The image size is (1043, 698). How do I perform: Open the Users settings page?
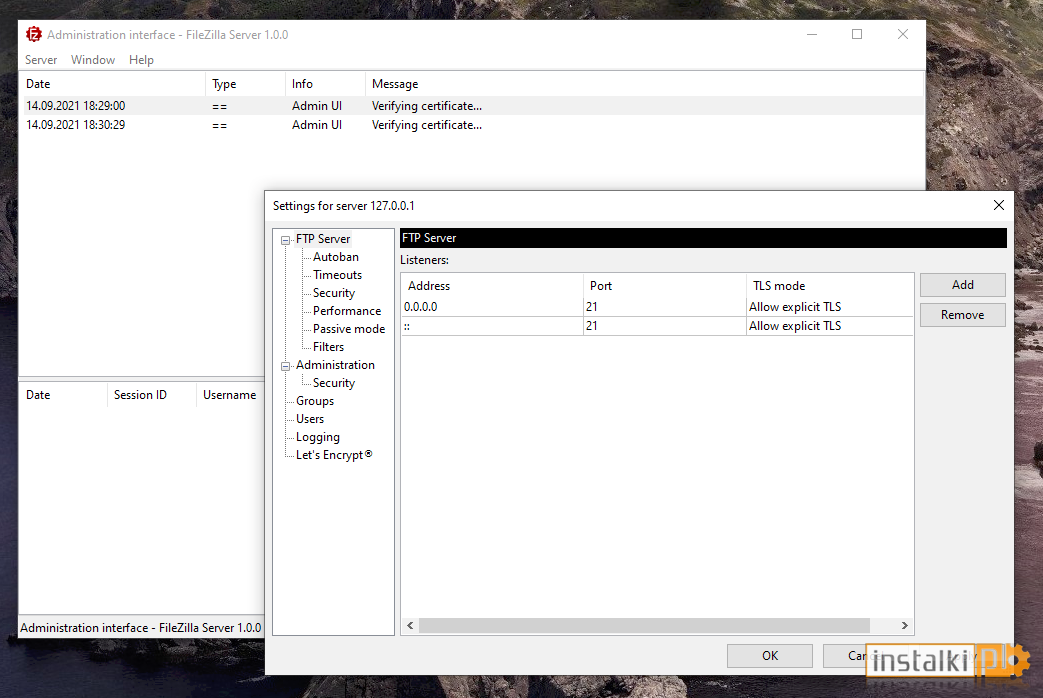coord(309,419)
